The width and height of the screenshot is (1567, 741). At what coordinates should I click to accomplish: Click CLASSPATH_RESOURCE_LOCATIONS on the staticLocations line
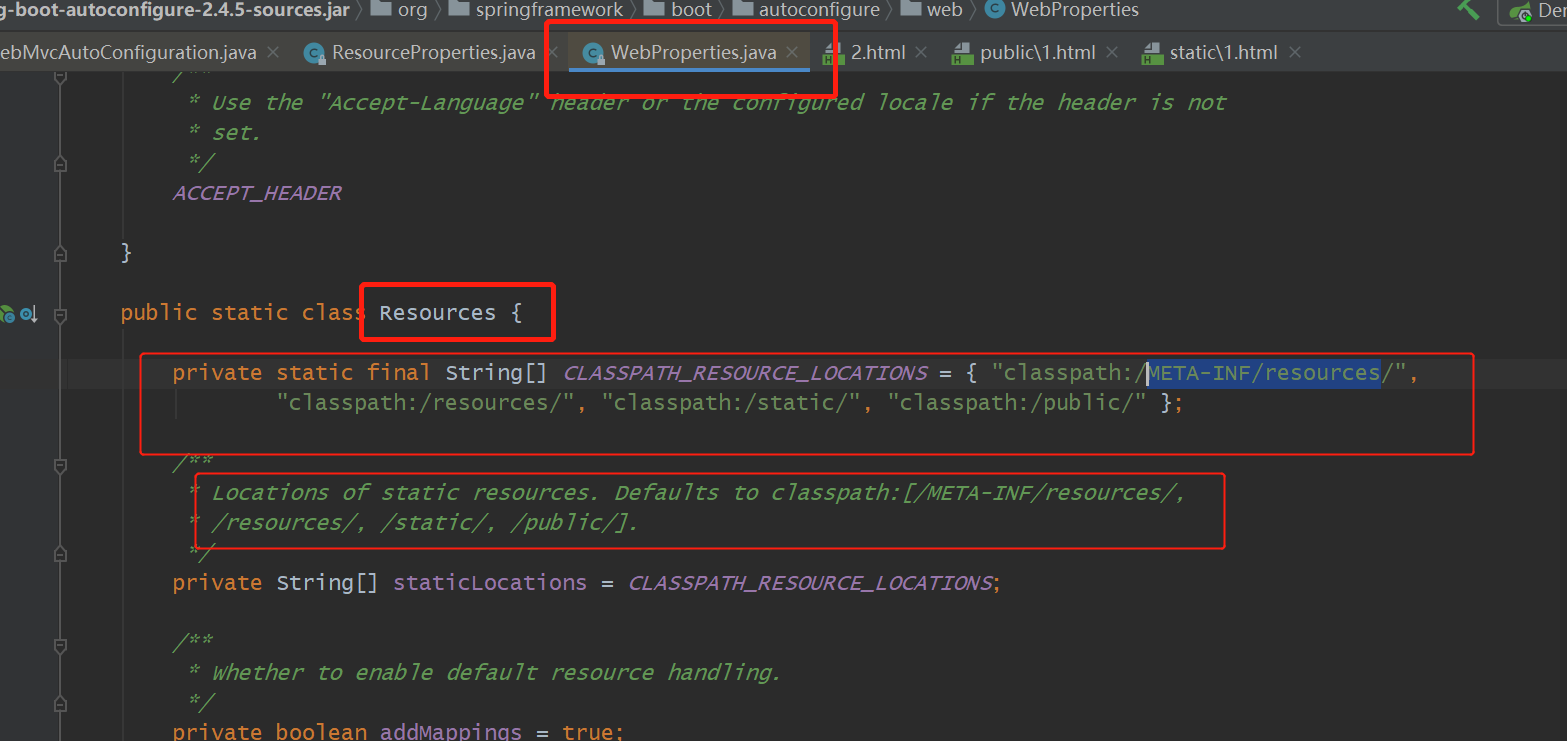point(810,583)
